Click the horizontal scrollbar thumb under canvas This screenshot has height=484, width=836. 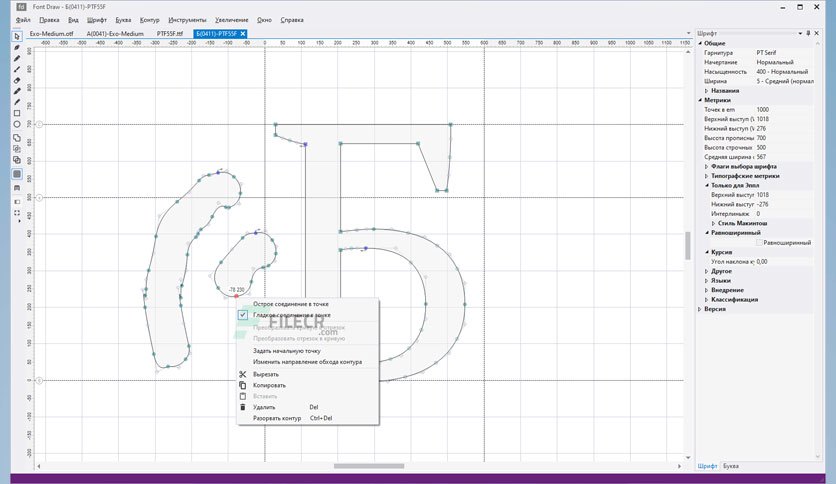pyautogui.click(x=368, y=466)
